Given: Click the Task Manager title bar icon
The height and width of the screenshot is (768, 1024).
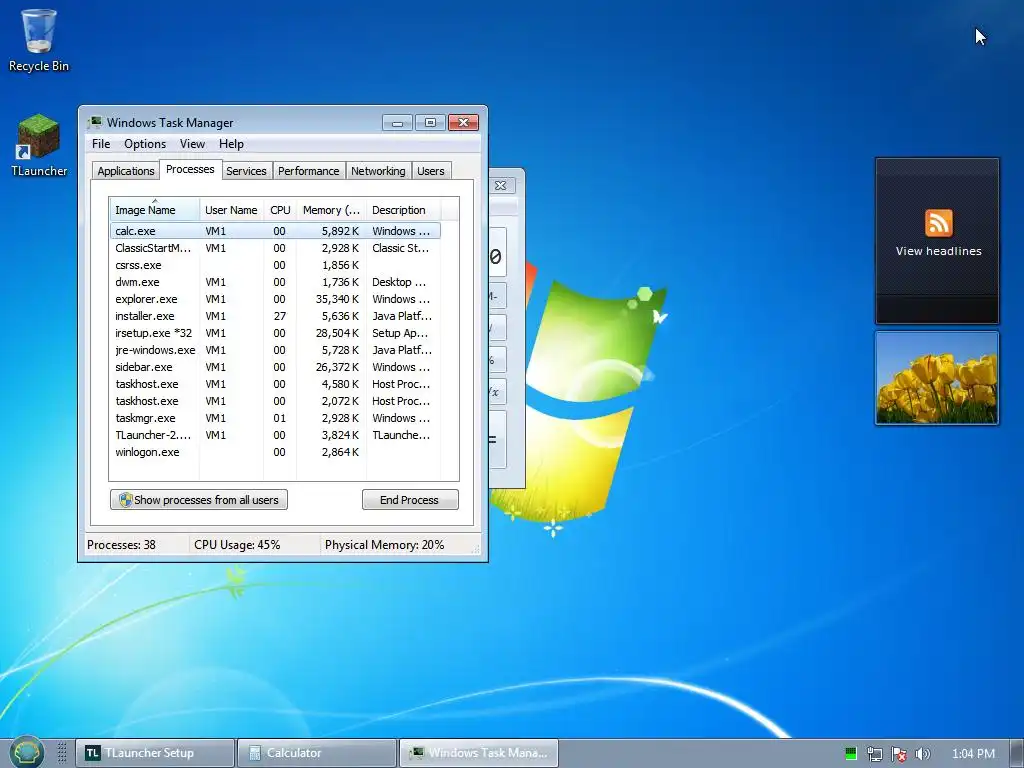Looking at the screenshot, I should [95, 122].
